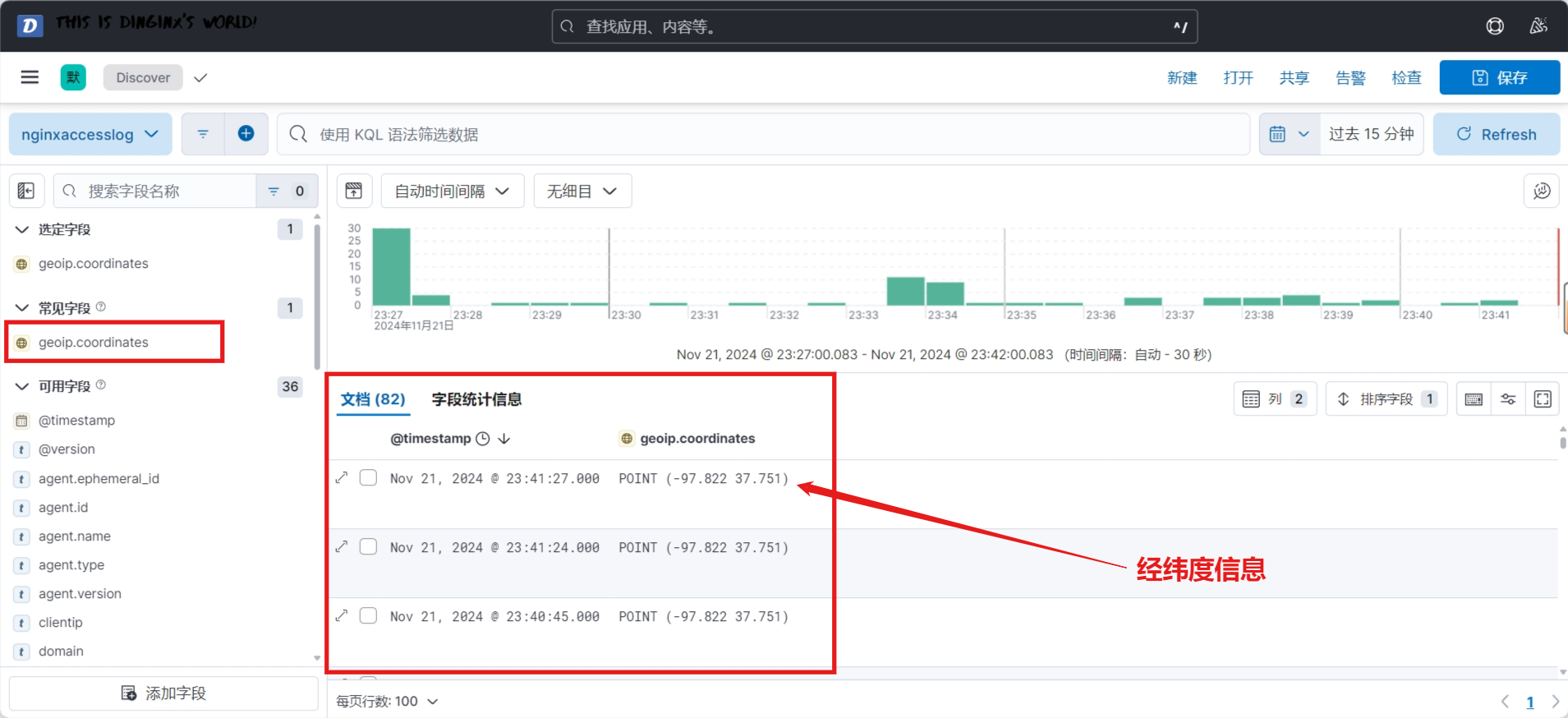1568x718 pixels.
Task: Hide the field sidebar panel
Action: [x=26, y=191]
